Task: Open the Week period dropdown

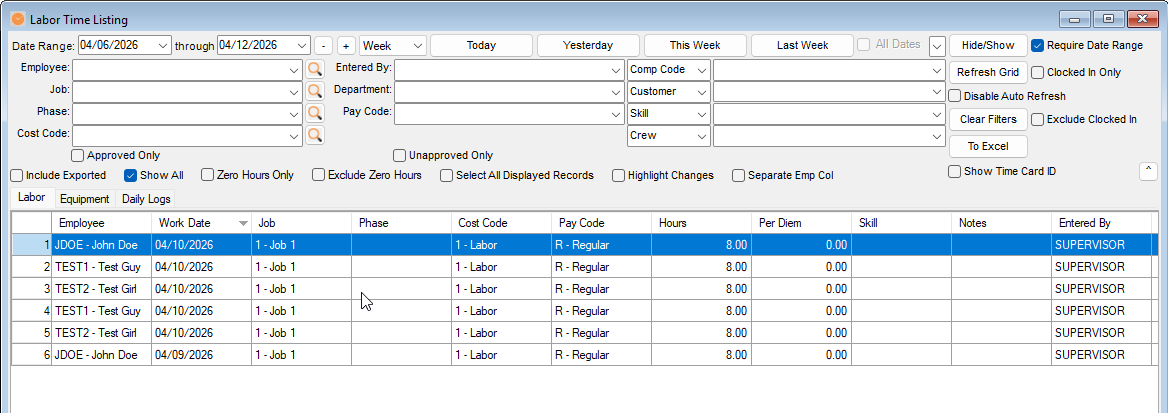Action: (418, 45)
